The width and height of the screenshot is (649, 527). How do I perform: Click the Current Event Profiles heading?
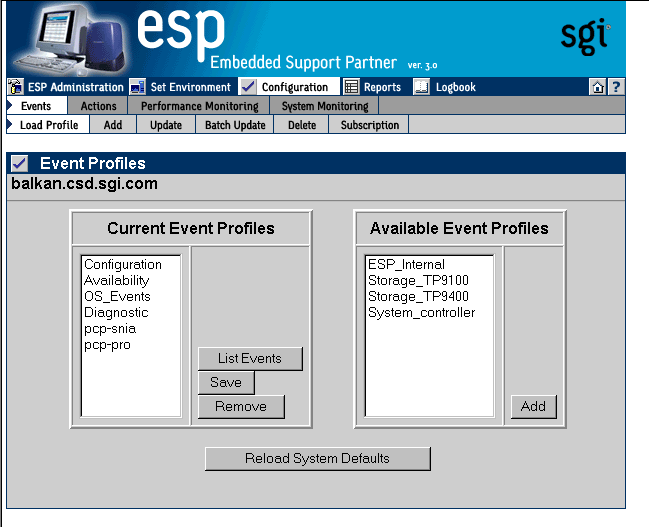coord(191,228)
